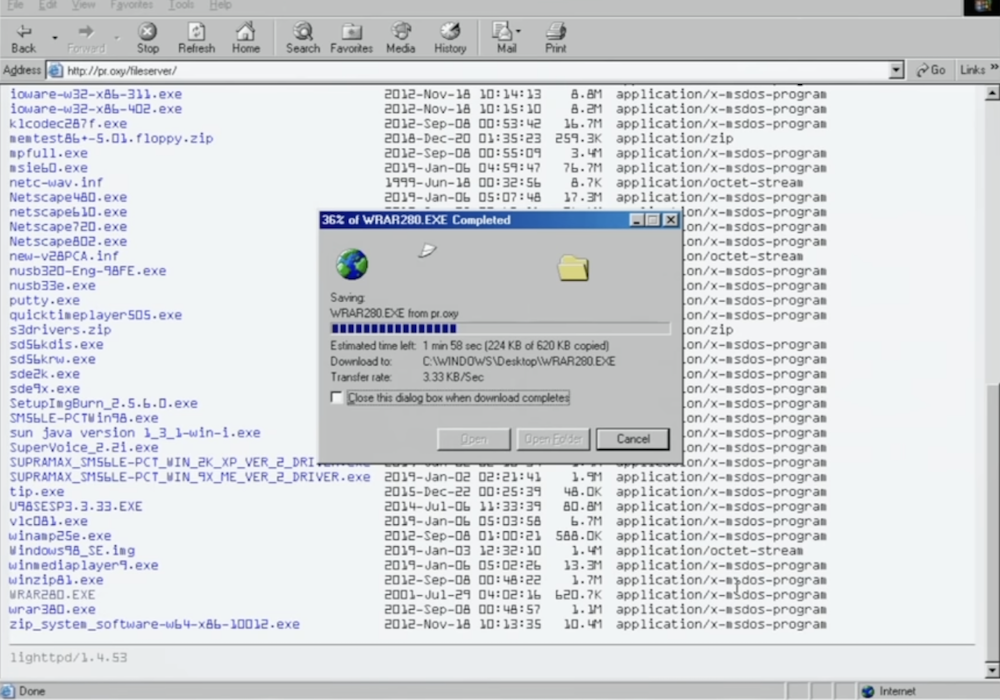Click the new-v28PCA.inf link

click(x=64, y=256)
